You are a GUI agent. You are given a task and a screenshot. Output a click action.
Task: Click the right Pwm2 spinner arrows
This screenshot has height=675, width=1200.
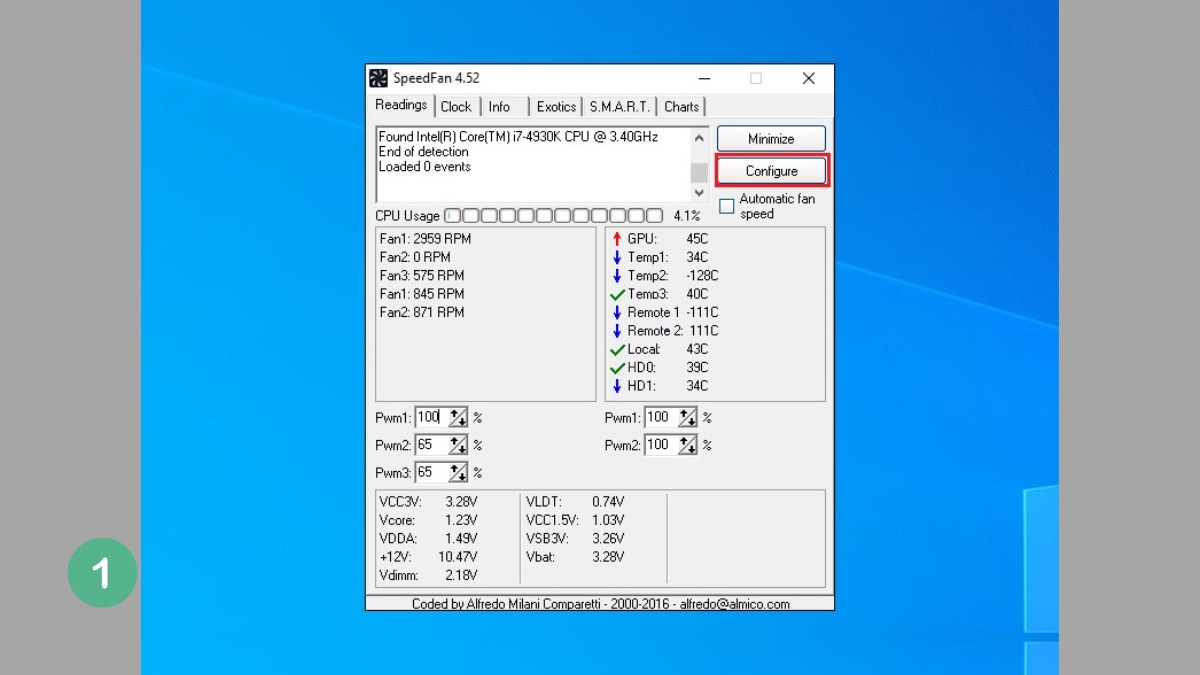click(688, 445)
